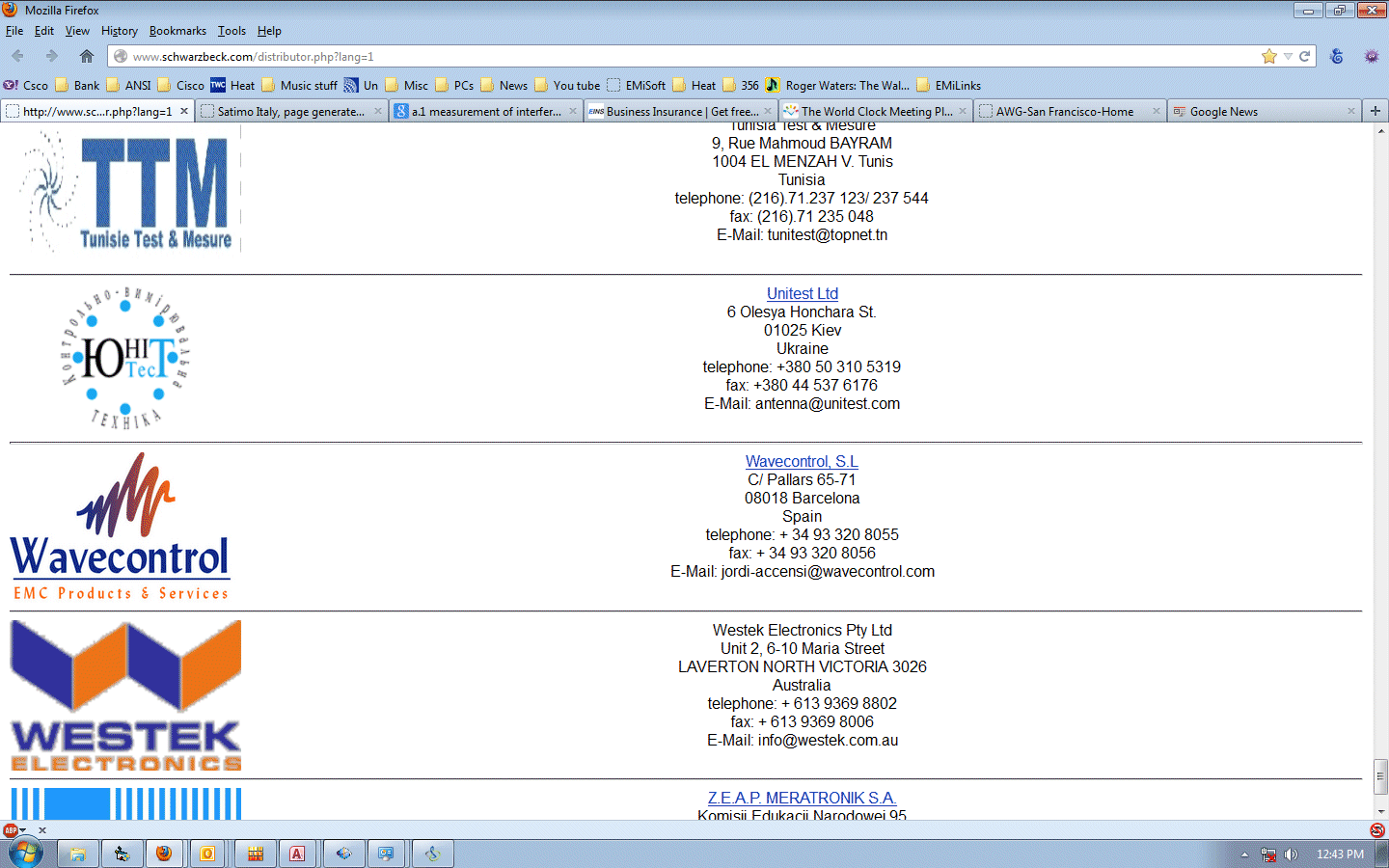Close the AWG-San Francisco-Home tab
Image resolution: width=1389 pixels, height=868 pixels.
click(x=1157, y=111)
